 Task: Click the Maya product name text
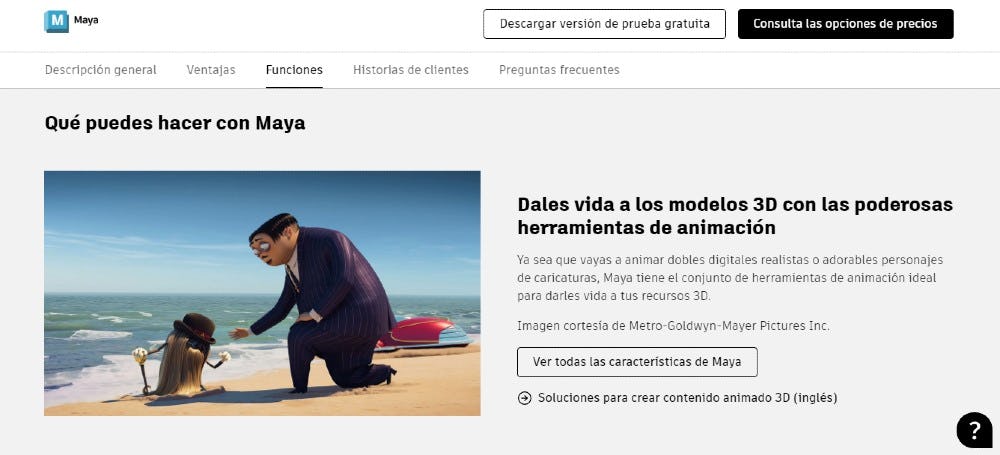click(x=86, y=20)
